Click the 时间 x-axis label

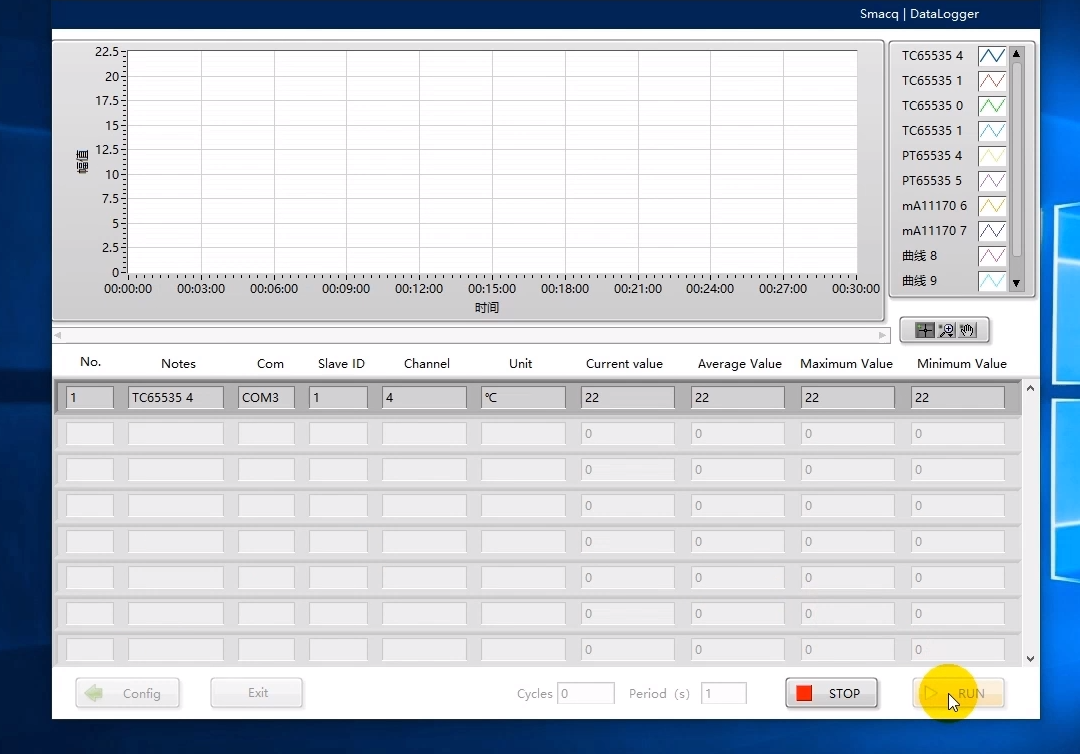[x=486, y=308]
